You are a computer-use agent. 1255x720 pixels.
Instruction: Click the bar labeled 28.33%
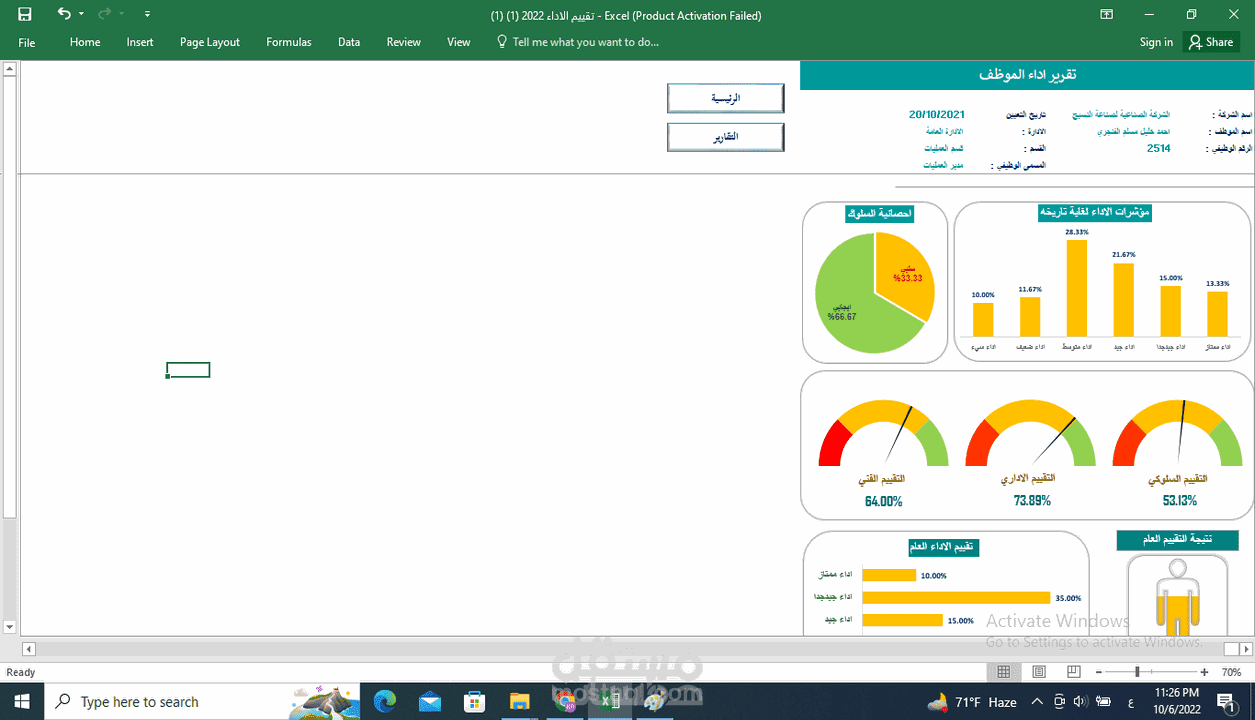[1077, 288]
